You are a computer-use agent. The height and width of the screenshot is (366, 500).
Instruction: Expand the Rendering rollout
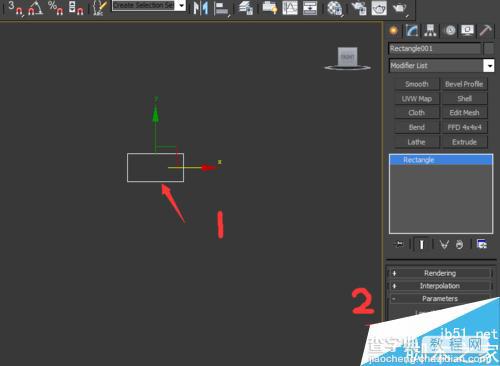coord(440,273)
